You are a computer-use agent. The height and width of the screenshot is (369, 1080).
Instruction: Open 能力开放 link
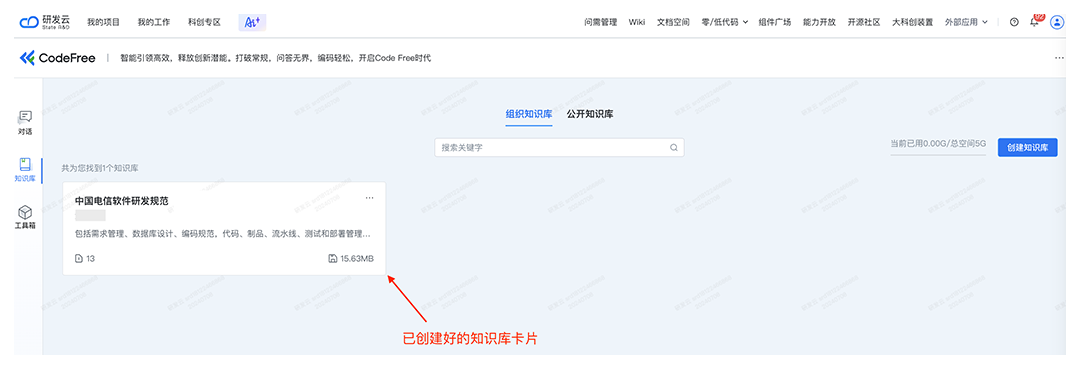click(820, 22)
